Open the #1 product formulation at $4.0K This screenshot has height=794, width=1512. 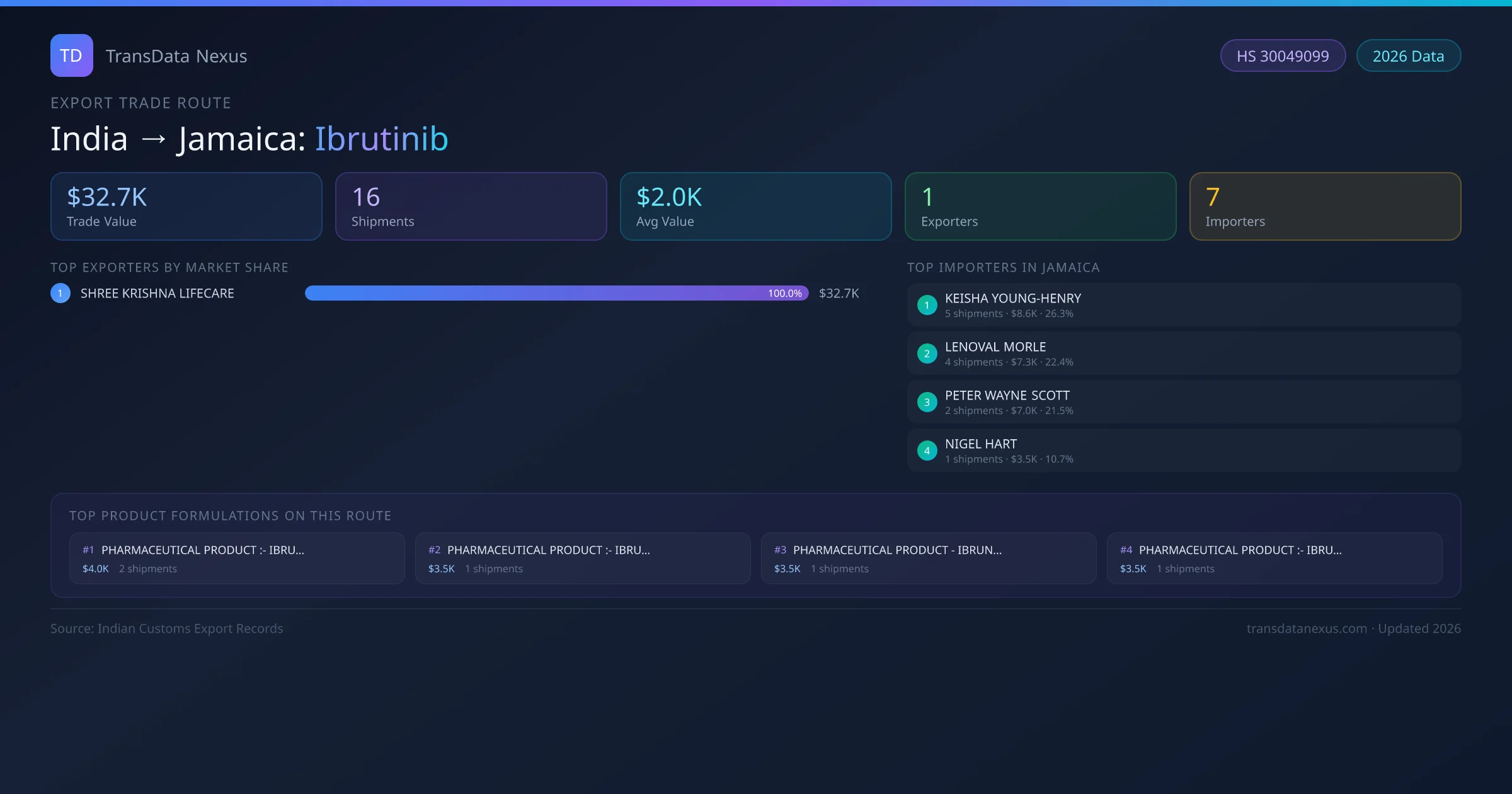tap(237, 558)
